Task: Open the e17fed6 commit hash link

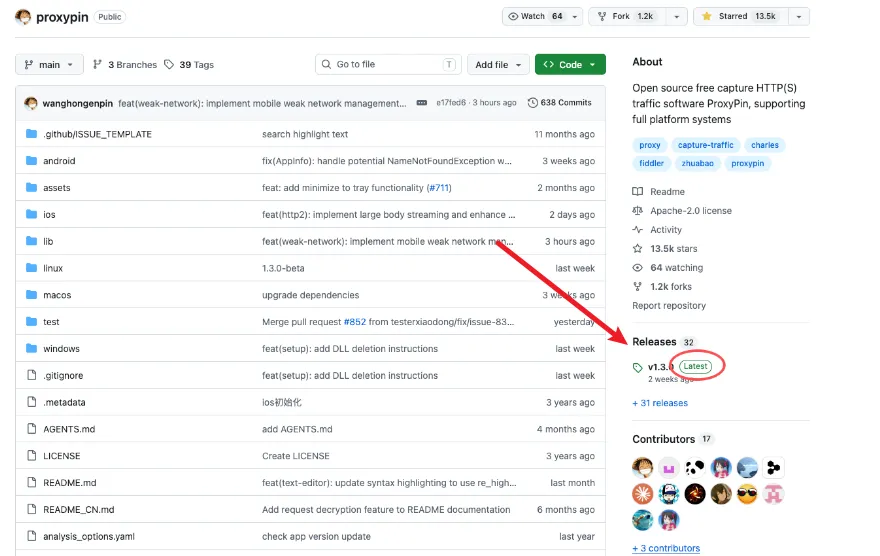Action: 451,103
